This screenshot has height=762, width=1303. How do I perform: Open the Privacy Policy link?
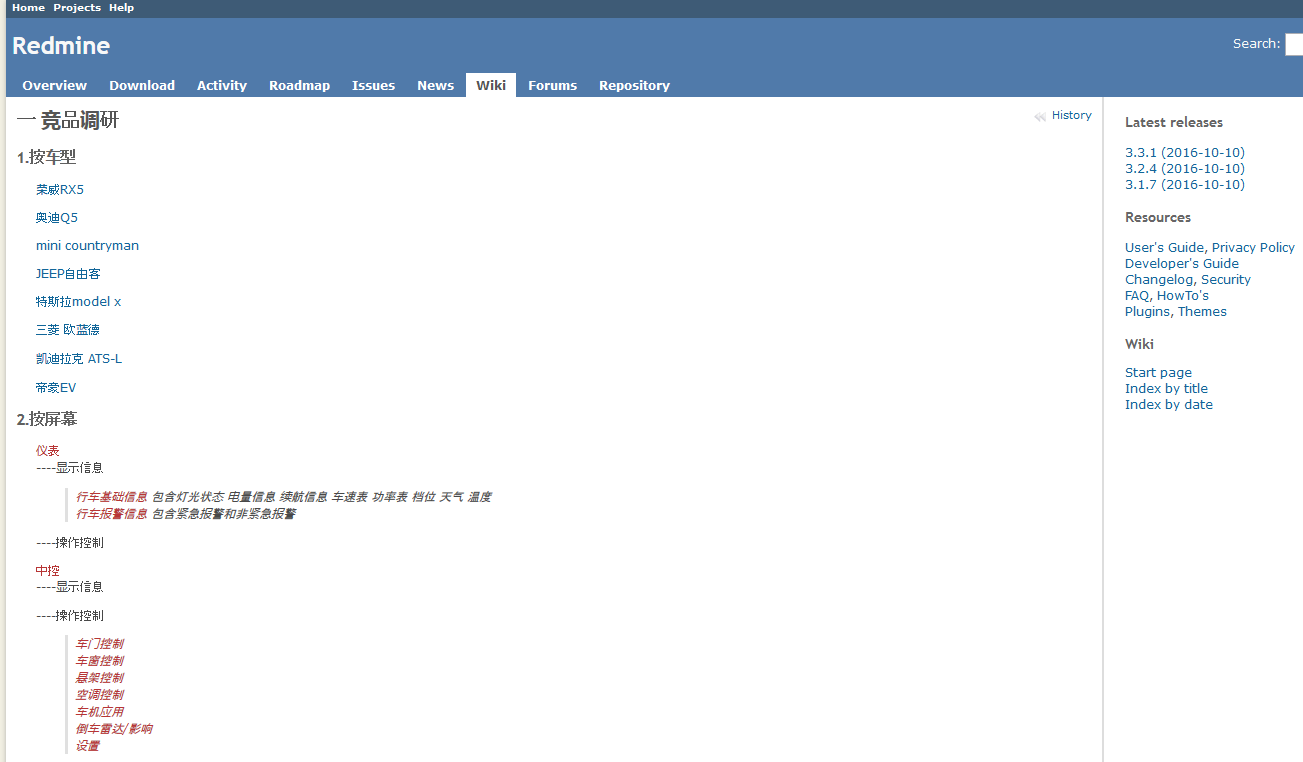coord(1253,247)
